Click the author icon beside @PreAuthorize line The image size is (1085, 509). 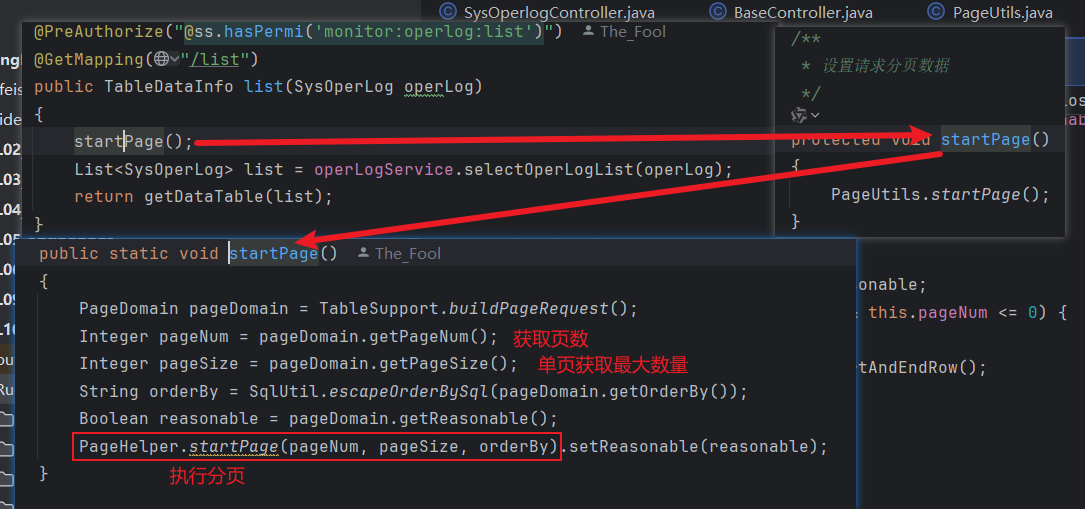588,31
